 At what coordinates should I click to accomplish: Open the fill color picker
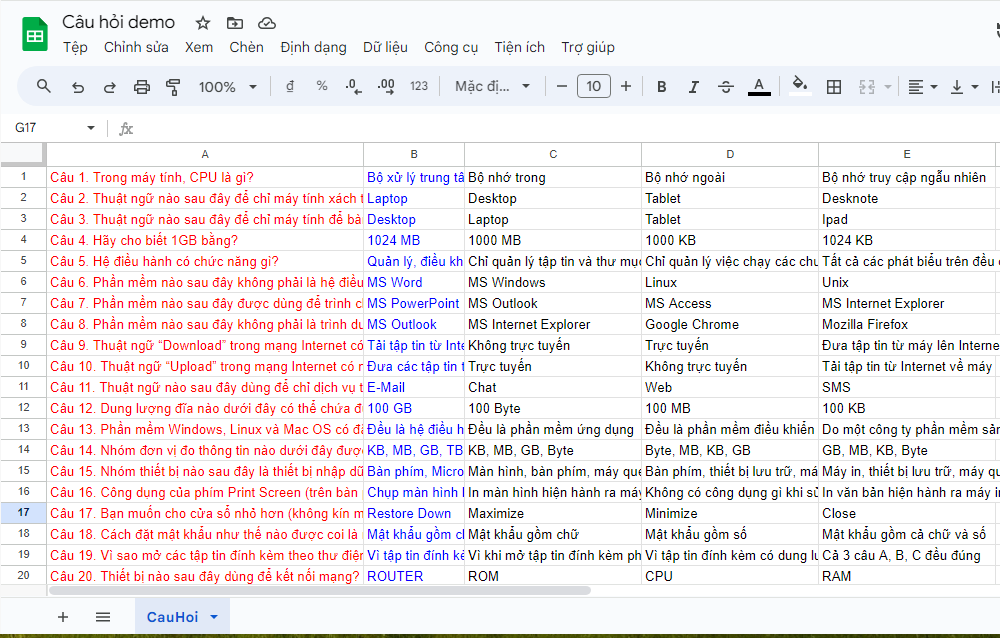[800, 85]
